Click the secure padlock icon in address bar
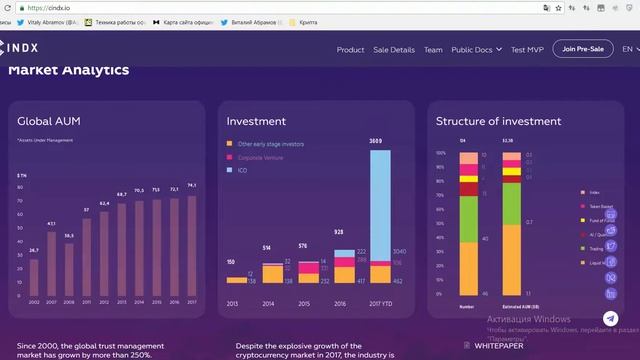The image size is (640, 360). point(22,8)
